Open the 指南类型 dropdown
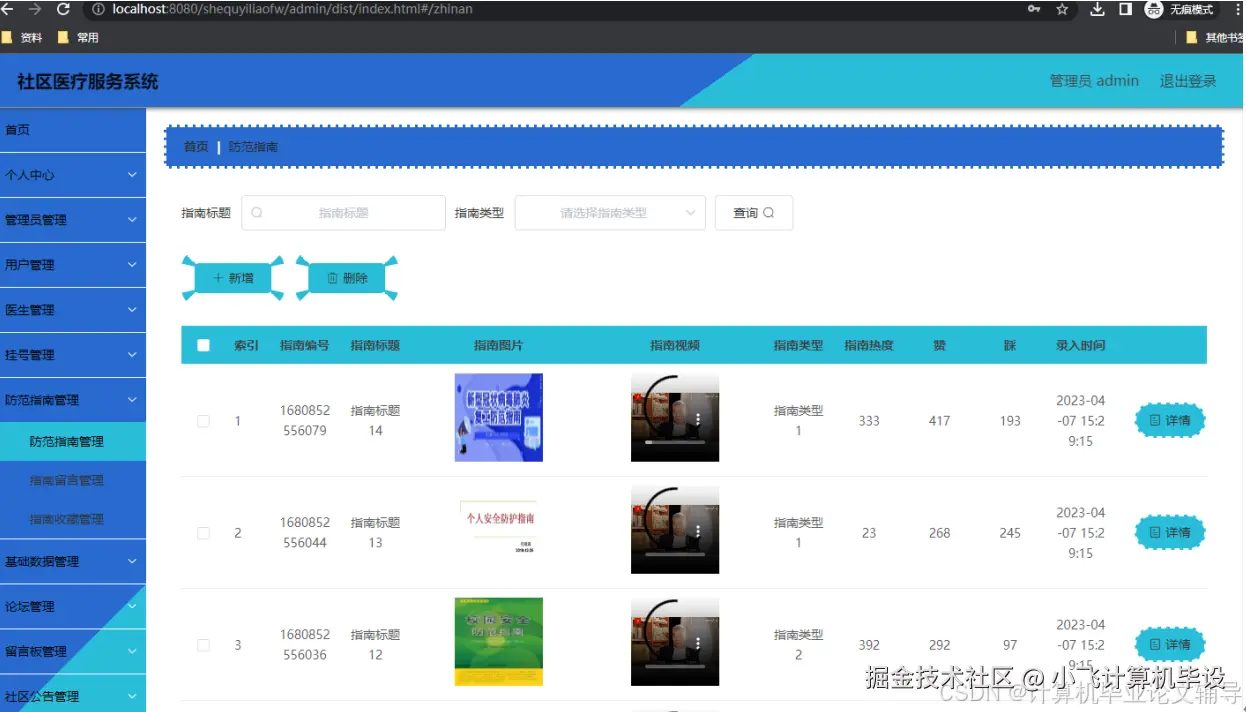The height and width of the screenshot is (712, 1246). pyautogui.click(x=610, y=213)
